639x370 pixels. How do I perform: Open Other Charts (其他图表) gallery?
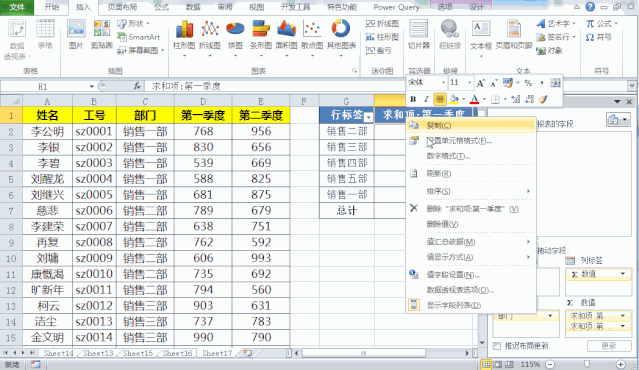[342, 37]
